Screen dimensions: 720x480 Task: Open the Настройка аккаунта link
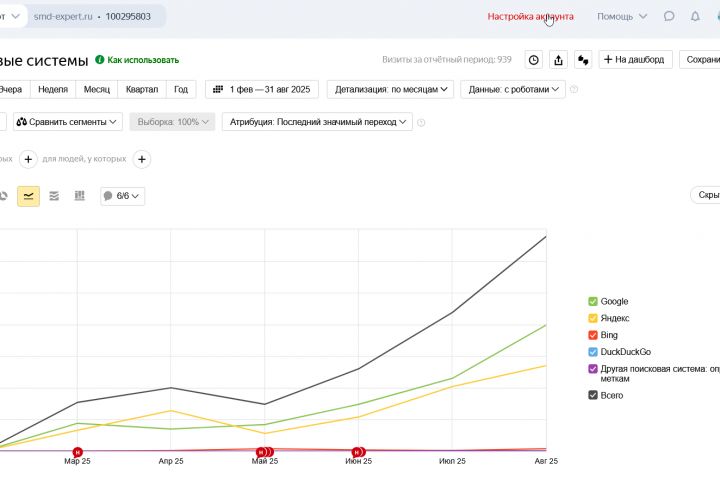(x=530, y=17)
